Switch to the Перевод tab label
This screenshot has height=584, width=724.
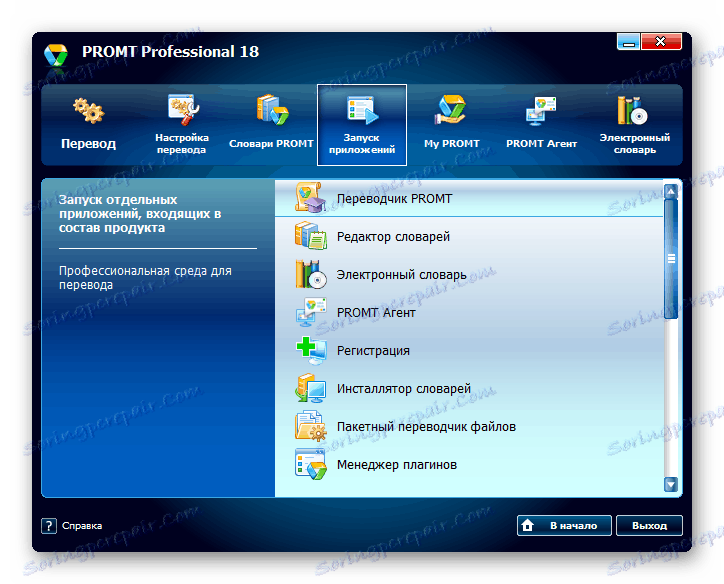89,144
